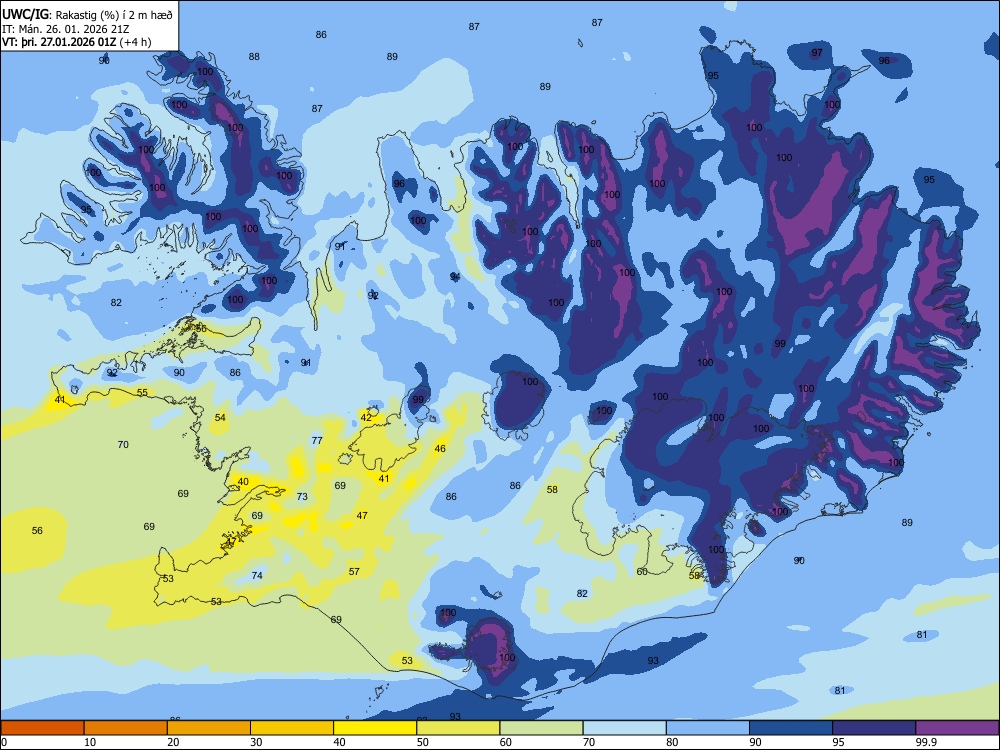This screenshot has height=750, width=1000.
Task: Click the map value "77"
Action: point(317,441)
